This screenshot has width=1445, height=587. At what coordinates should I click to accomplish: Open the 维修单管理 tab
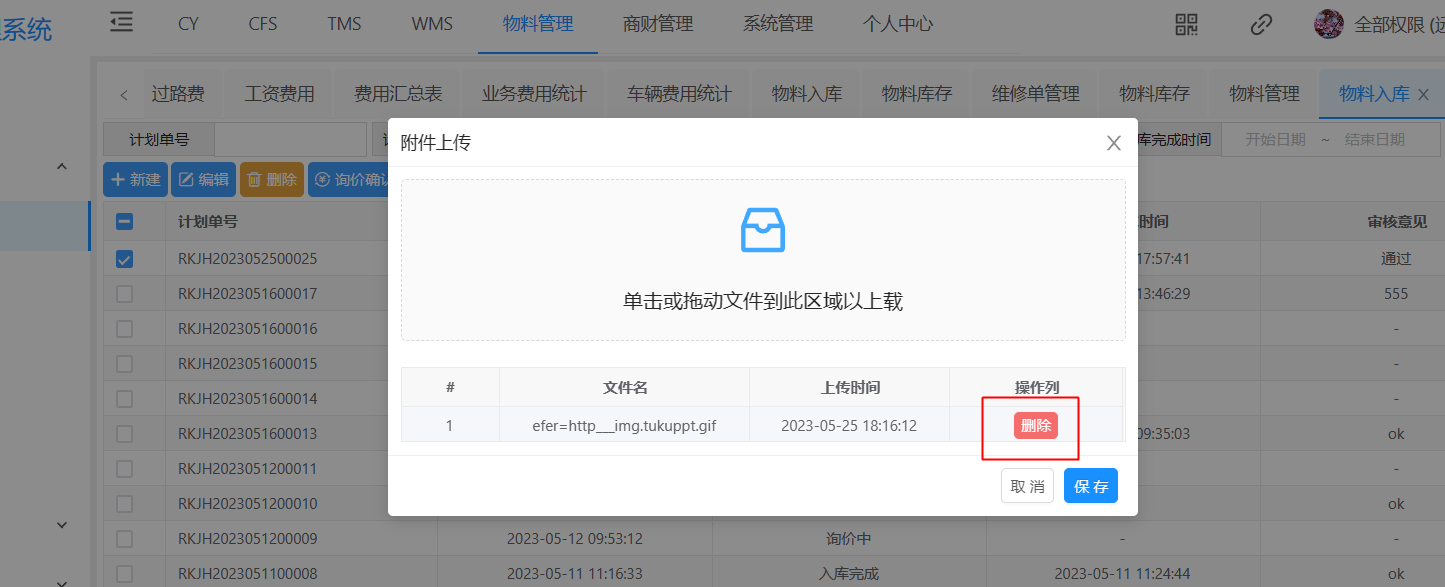click(1035, 94)
